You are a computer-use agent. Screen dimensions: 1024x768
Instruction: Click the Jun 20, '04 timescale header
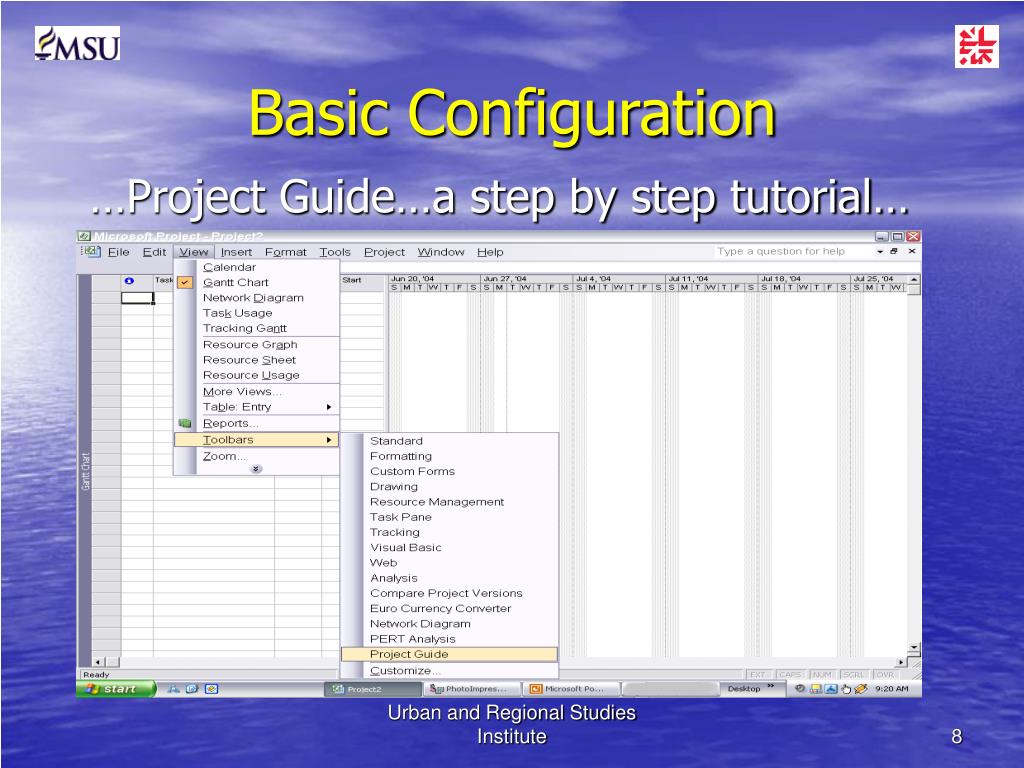[434, 278]
